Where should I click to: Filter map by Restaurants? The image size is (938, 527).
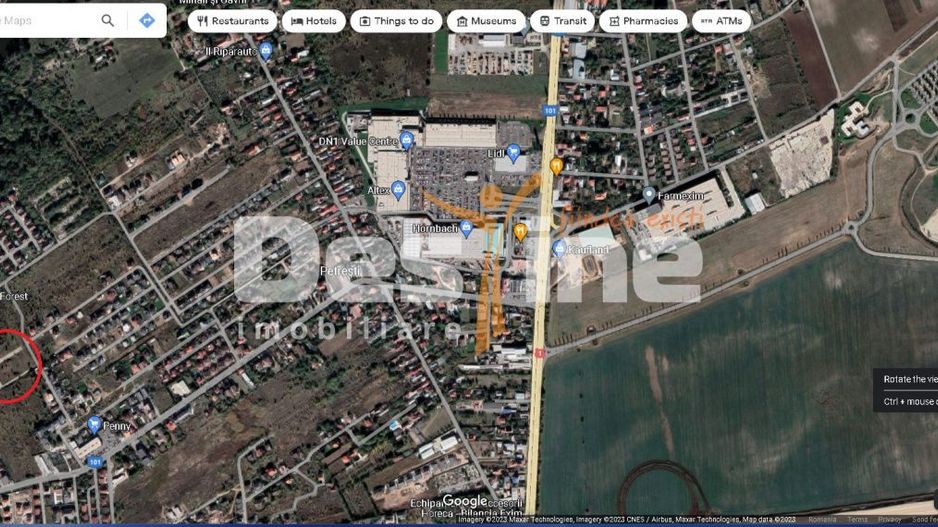pos(233,21)
